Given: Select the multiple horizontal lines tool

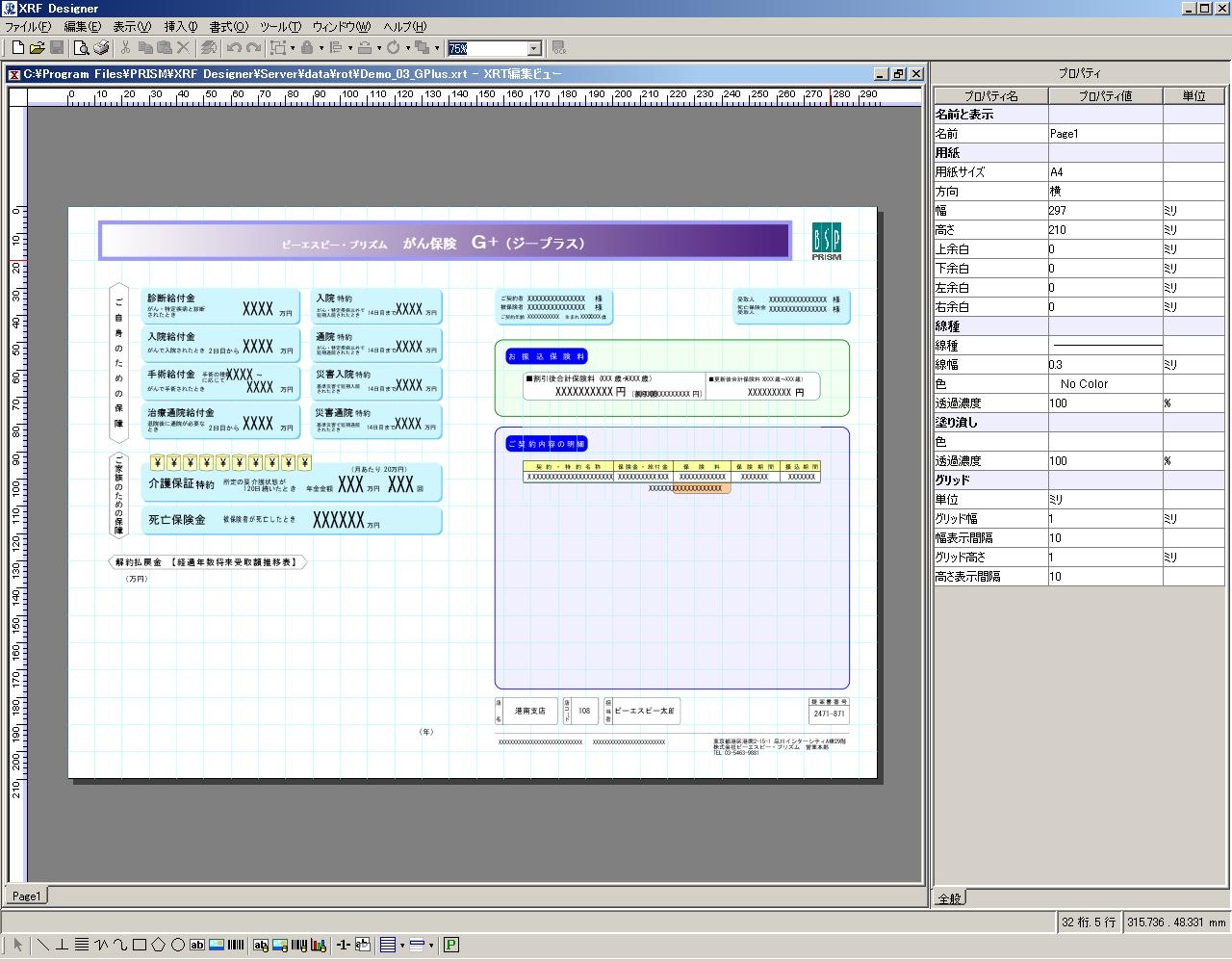Looking at the screenshot, I should [x=82, y=945].
